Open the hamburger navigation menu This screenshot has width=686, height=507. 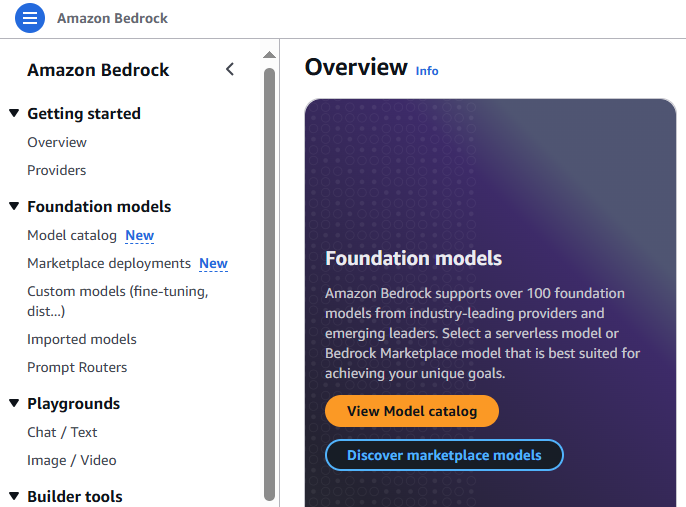click(x=30, y=18)
